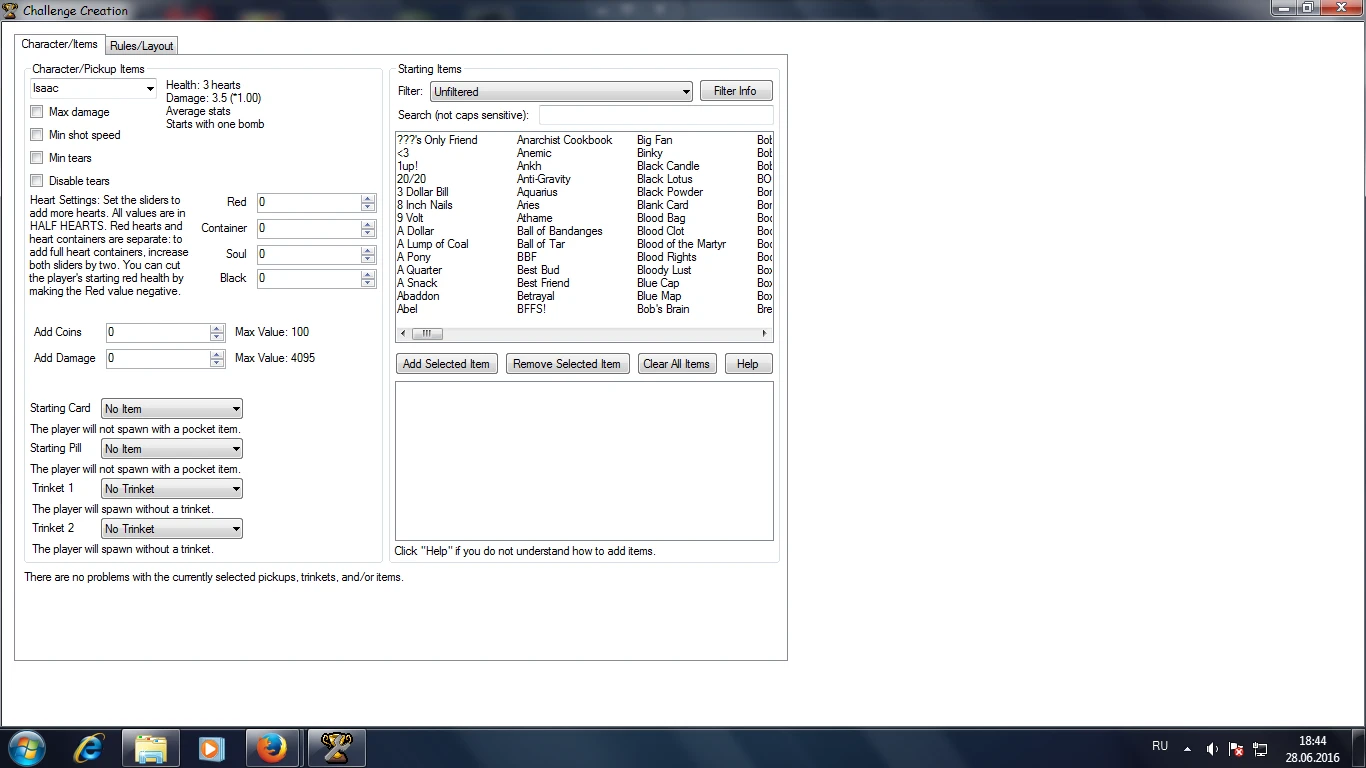This screenshot has width=1366, height=768.
Task: Select "Black Candle" in the item list
Action: pos(668,166)
